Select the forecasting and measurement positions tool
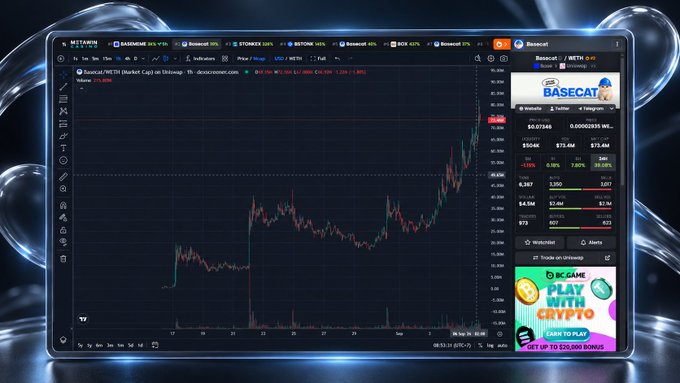 tap(63, 124)
